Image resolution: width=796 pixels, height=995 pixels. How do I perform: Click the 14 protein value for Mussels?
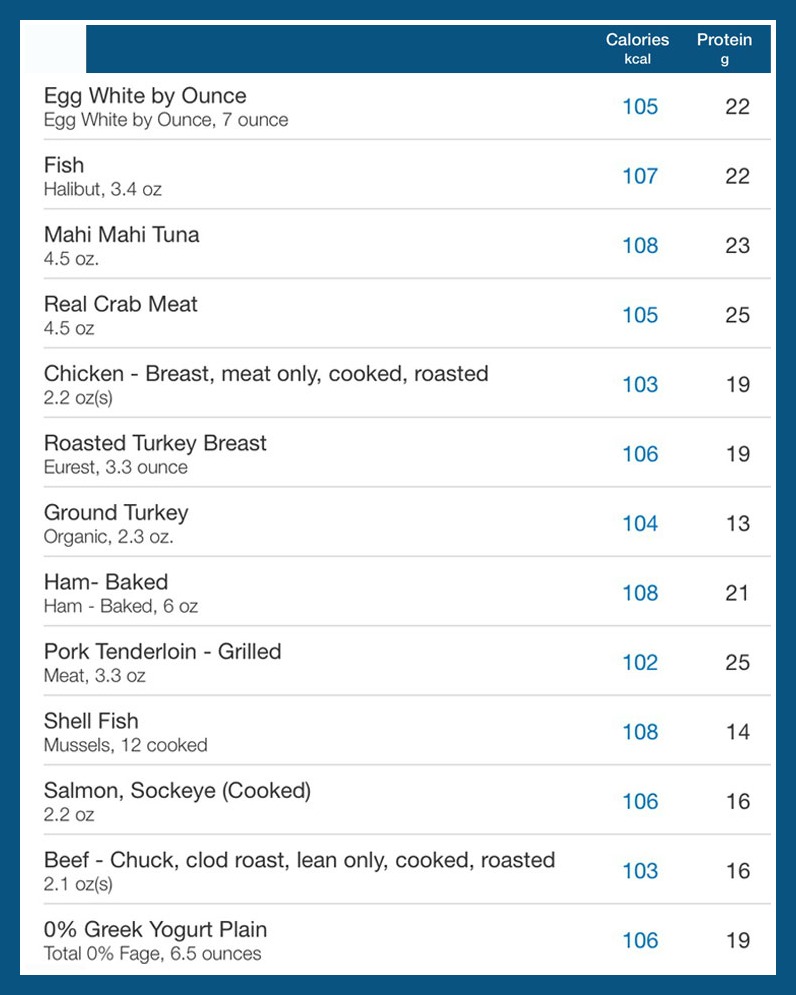738,732
